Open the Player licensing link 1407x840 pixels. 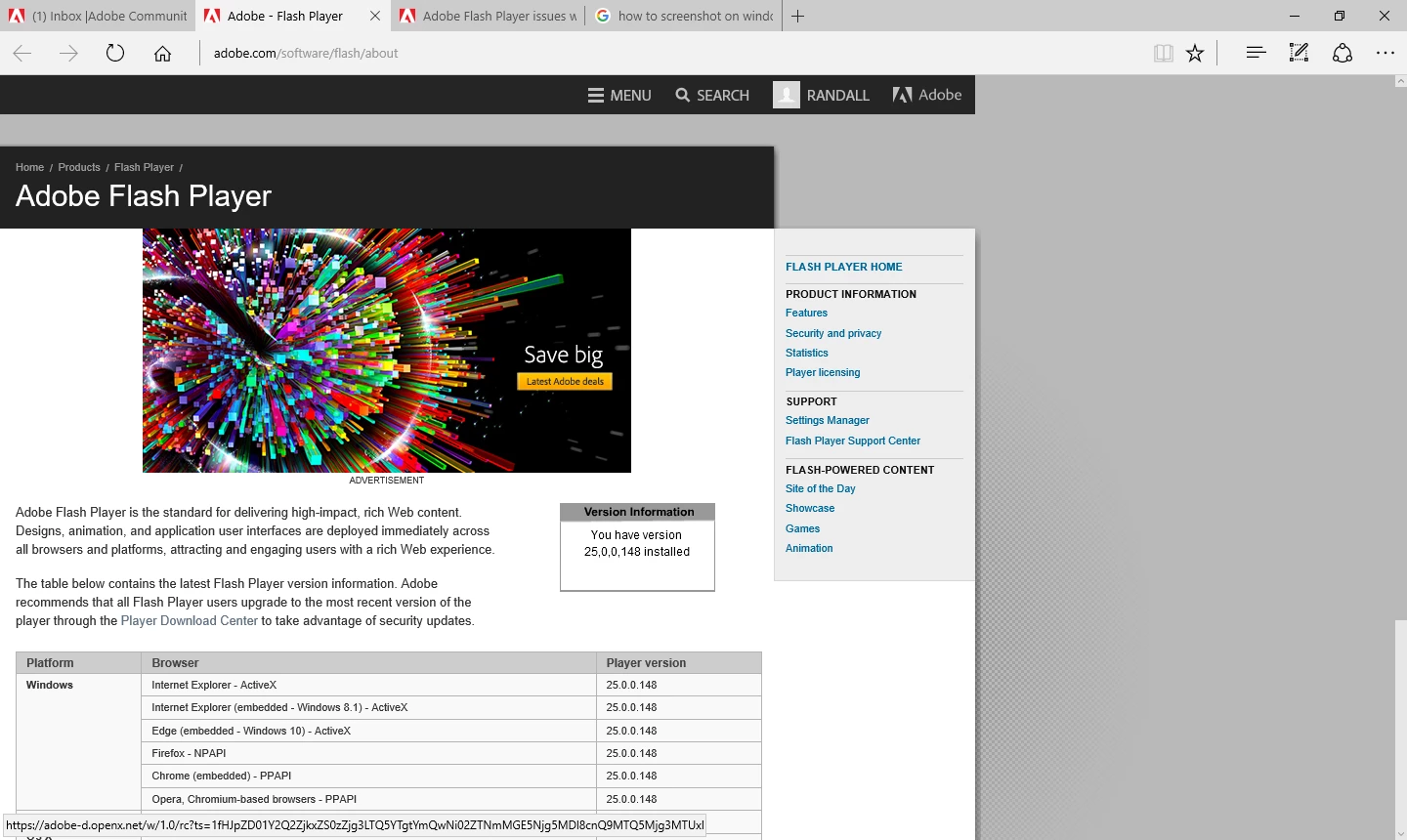pyautogui.click(x=823, y=372)
